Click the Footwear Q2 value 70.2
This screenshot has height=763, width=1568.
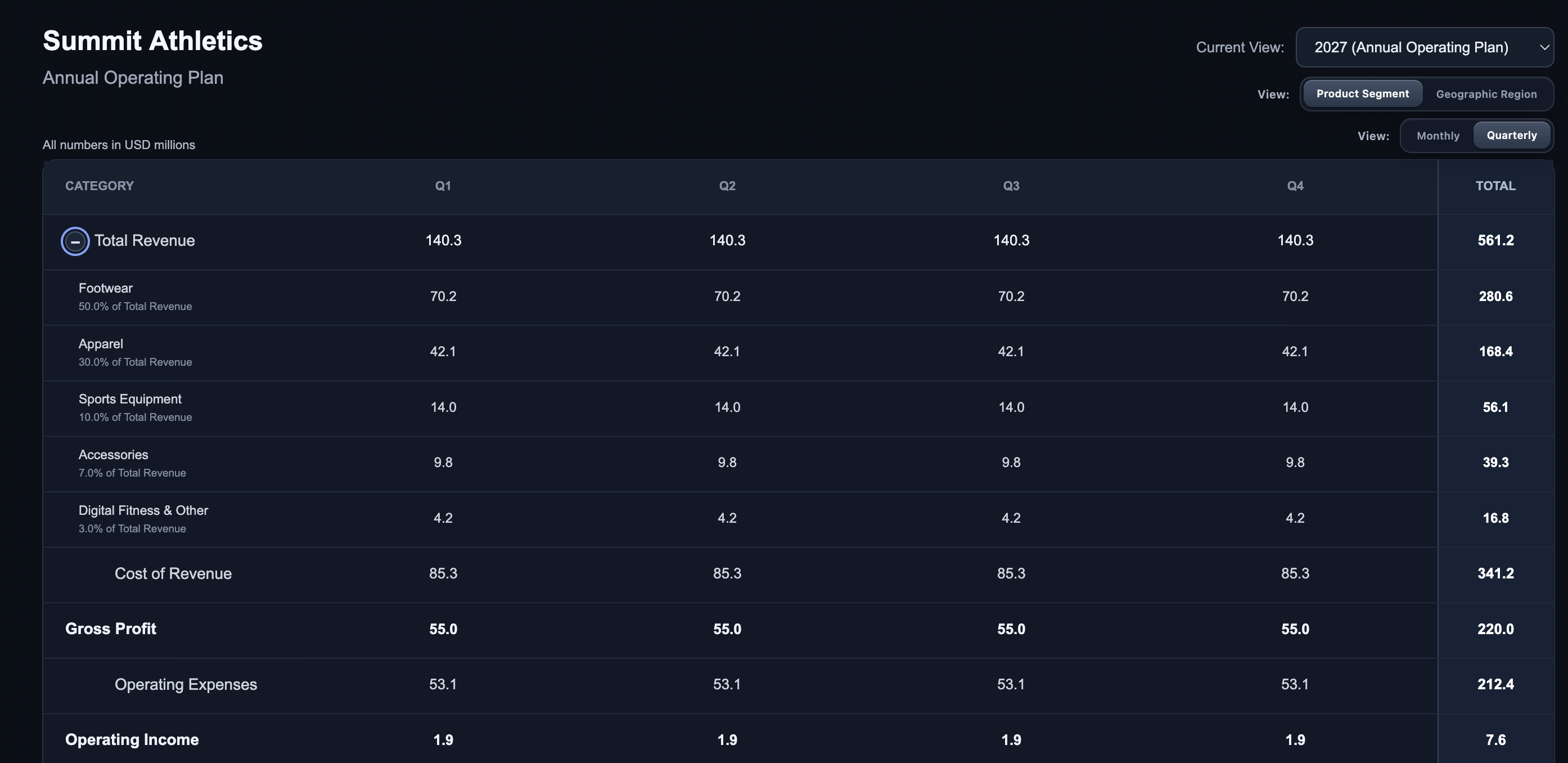click(x=727, y=297)
